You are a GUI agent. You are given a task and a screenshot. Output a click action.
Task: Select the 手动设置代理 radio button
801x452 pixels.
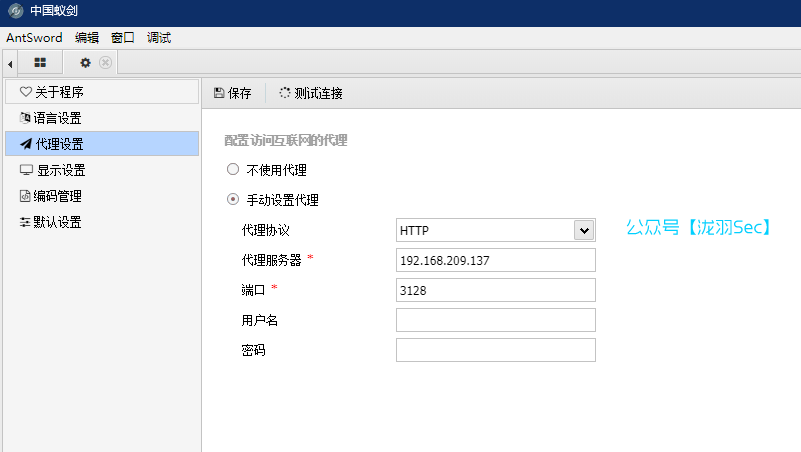(x=233, y=200)
